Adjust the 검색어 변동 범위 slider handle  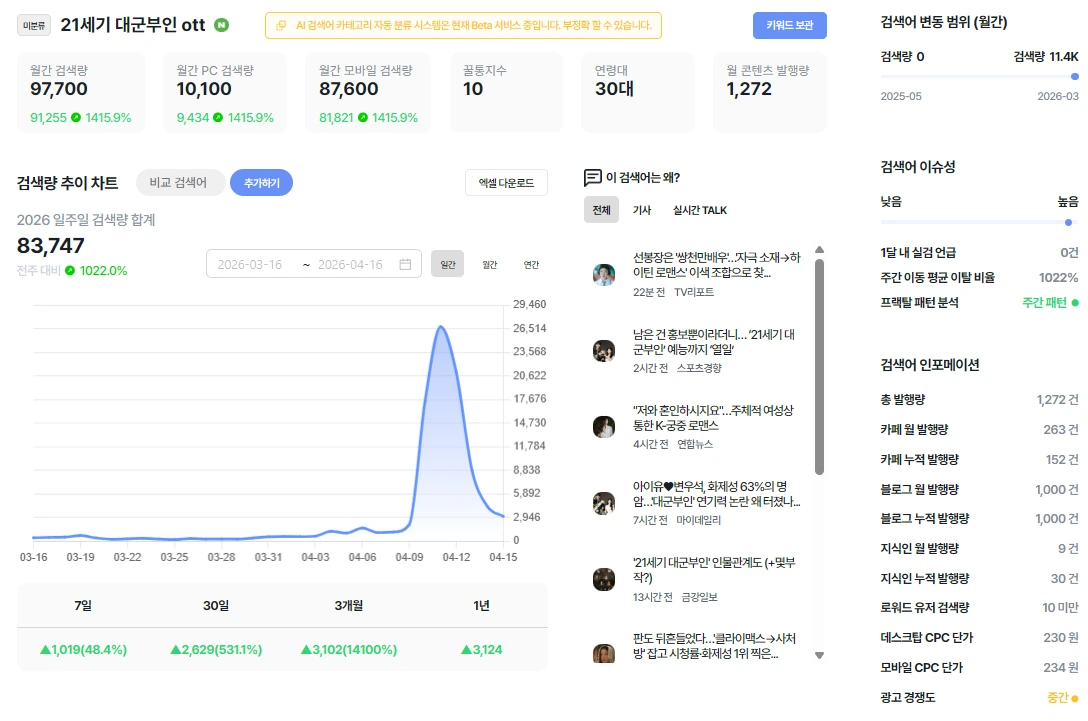(1075, 76)
